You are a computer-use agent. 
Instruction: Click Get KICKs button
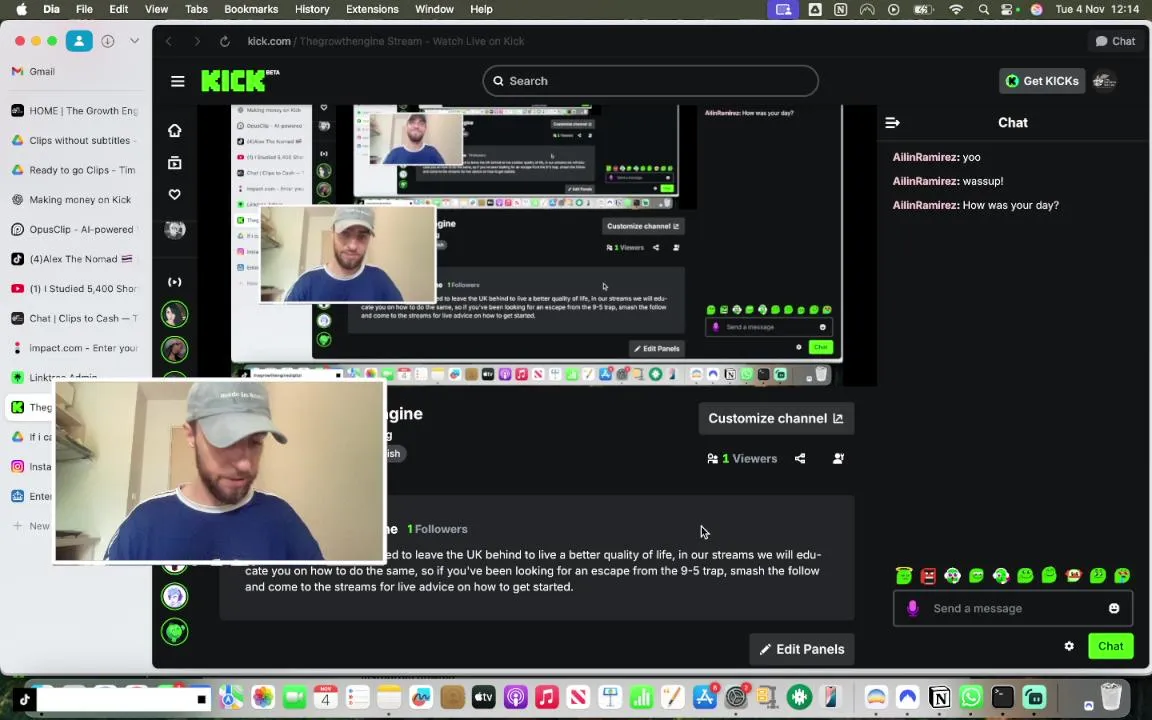click(1042, 81)
